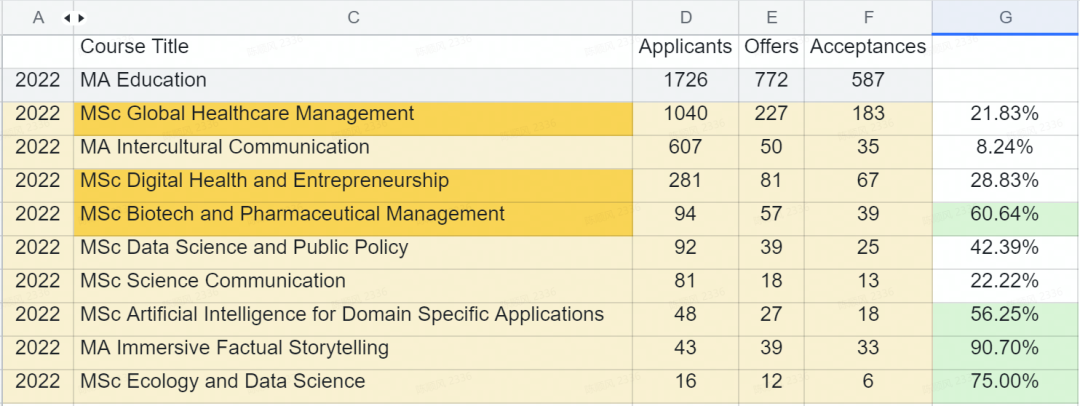Image resolution: width=1080 pixels, height=406 pixels.
Task: Click the right arrow to unhide column B
Action: (81, 18)
